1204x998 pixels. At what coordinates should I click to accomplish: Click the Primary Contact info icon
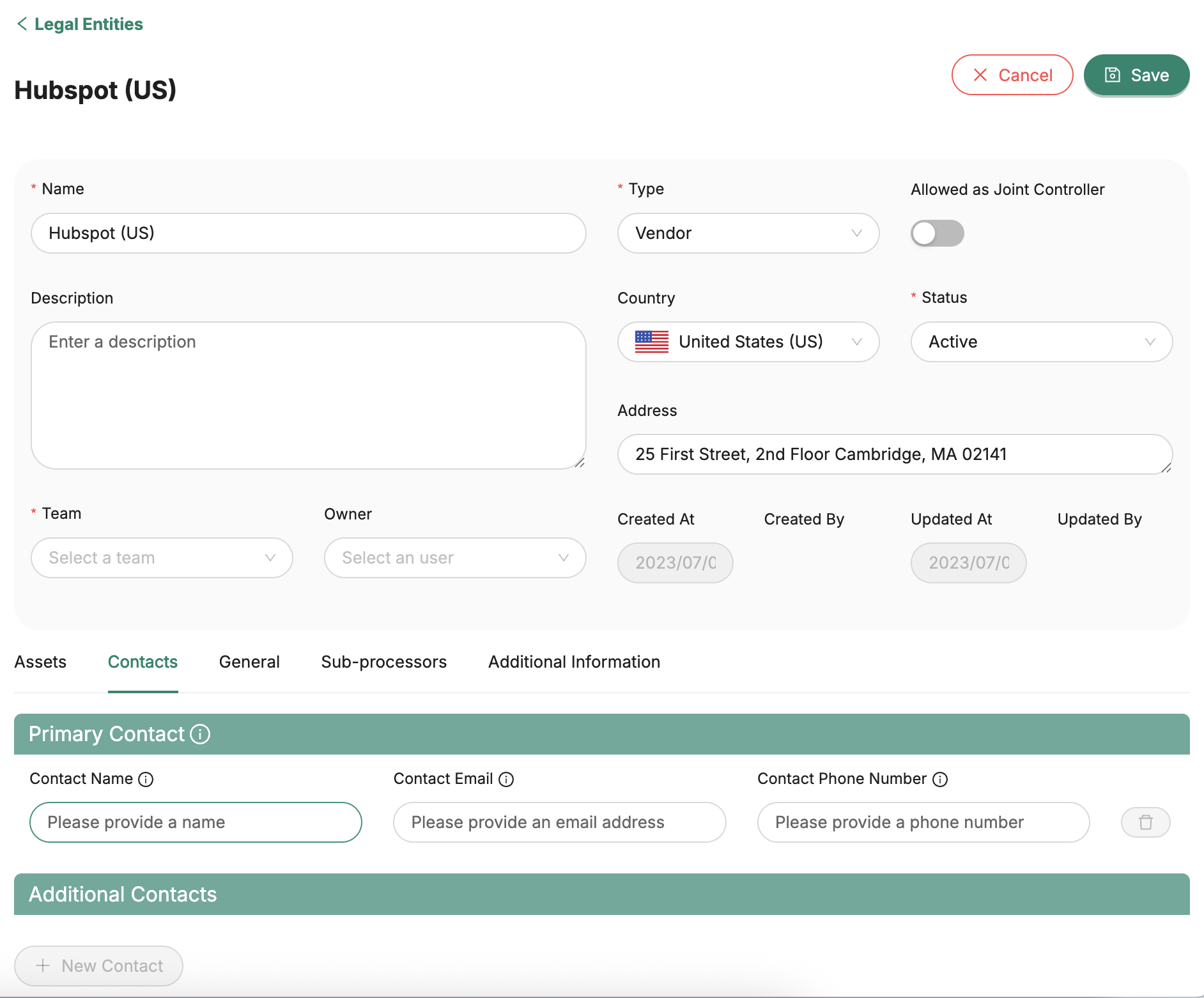coord(200,734)
